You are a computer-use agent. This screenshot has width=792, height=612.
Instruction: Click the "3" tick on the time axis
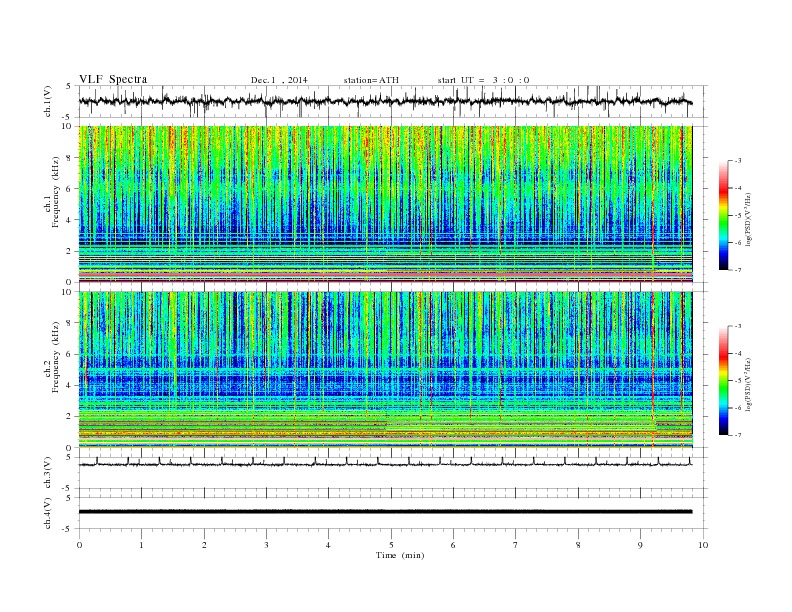[x=266, y=545]
